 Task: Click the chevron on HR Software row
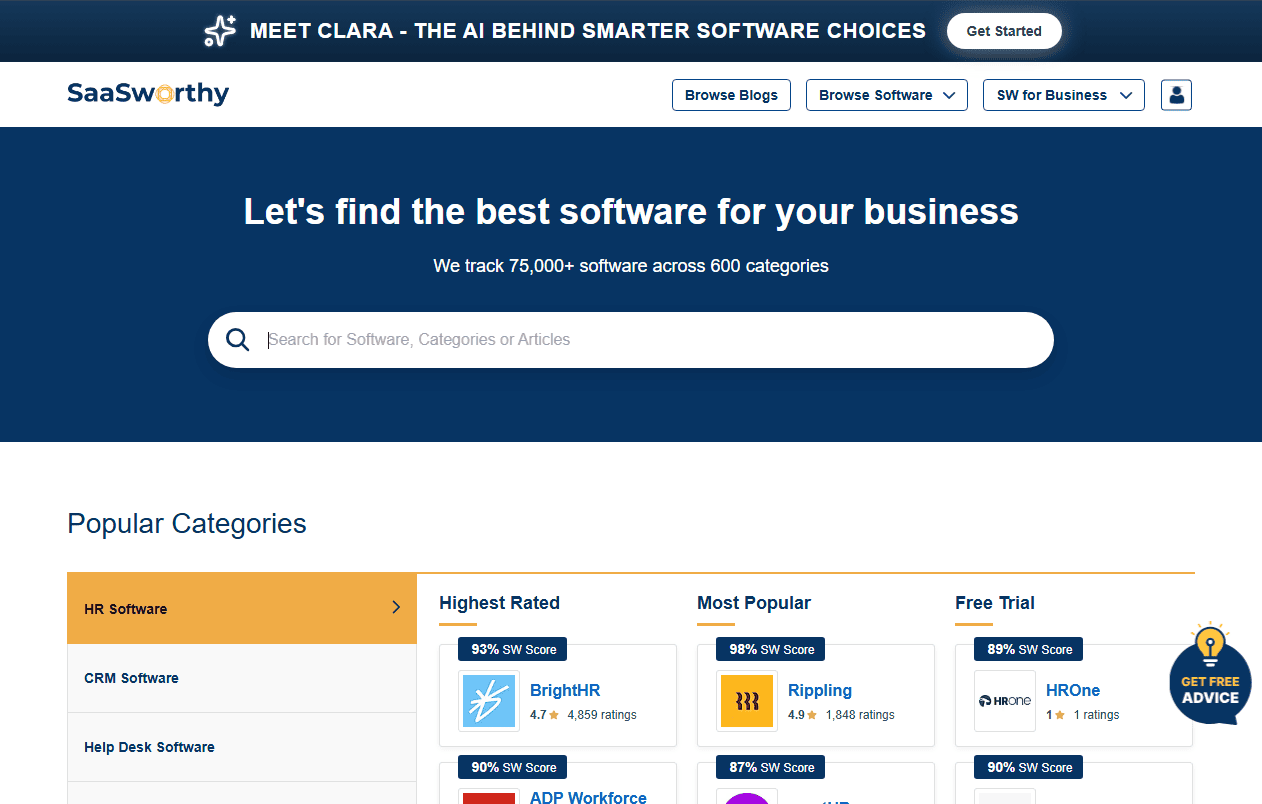coord(396,607)
